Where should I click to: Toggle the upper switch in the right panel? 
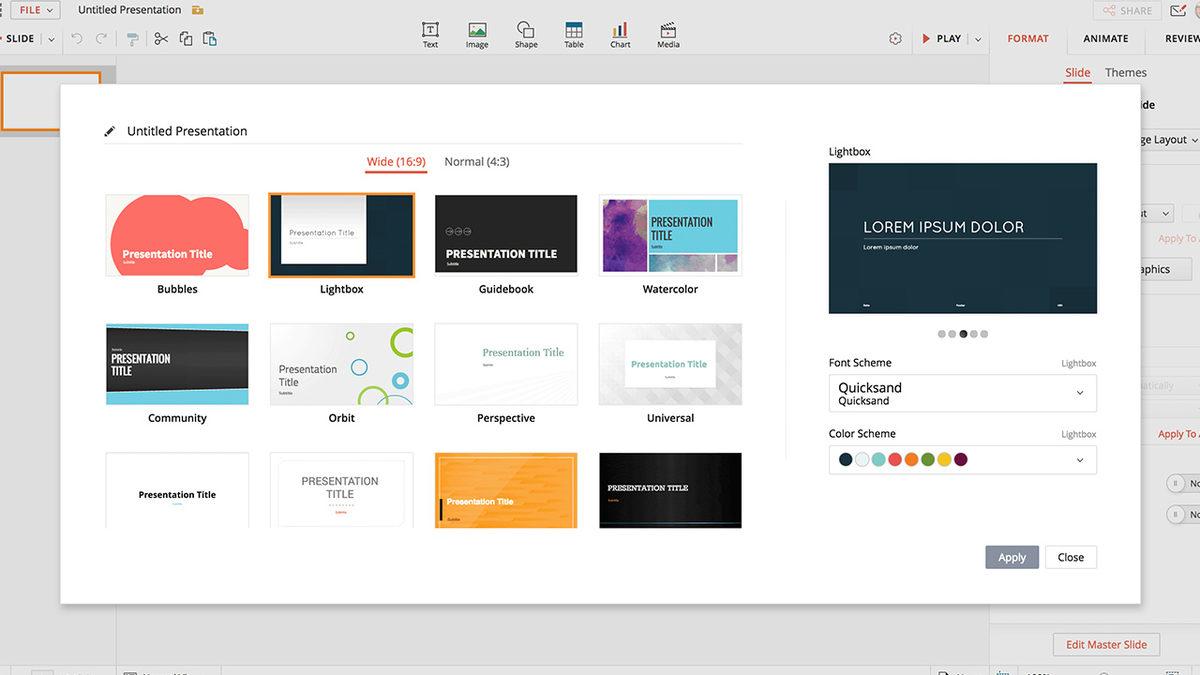coord(1176,484)
